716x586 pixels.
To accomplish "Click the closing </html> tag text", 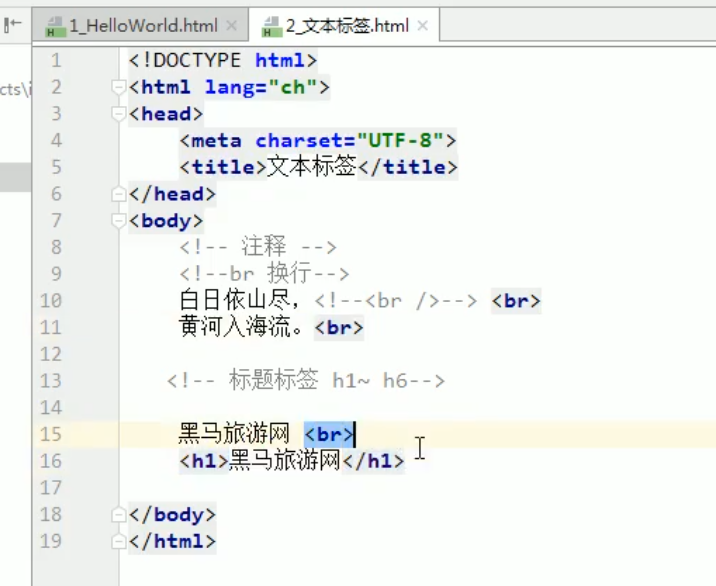I will click(172, 542).
